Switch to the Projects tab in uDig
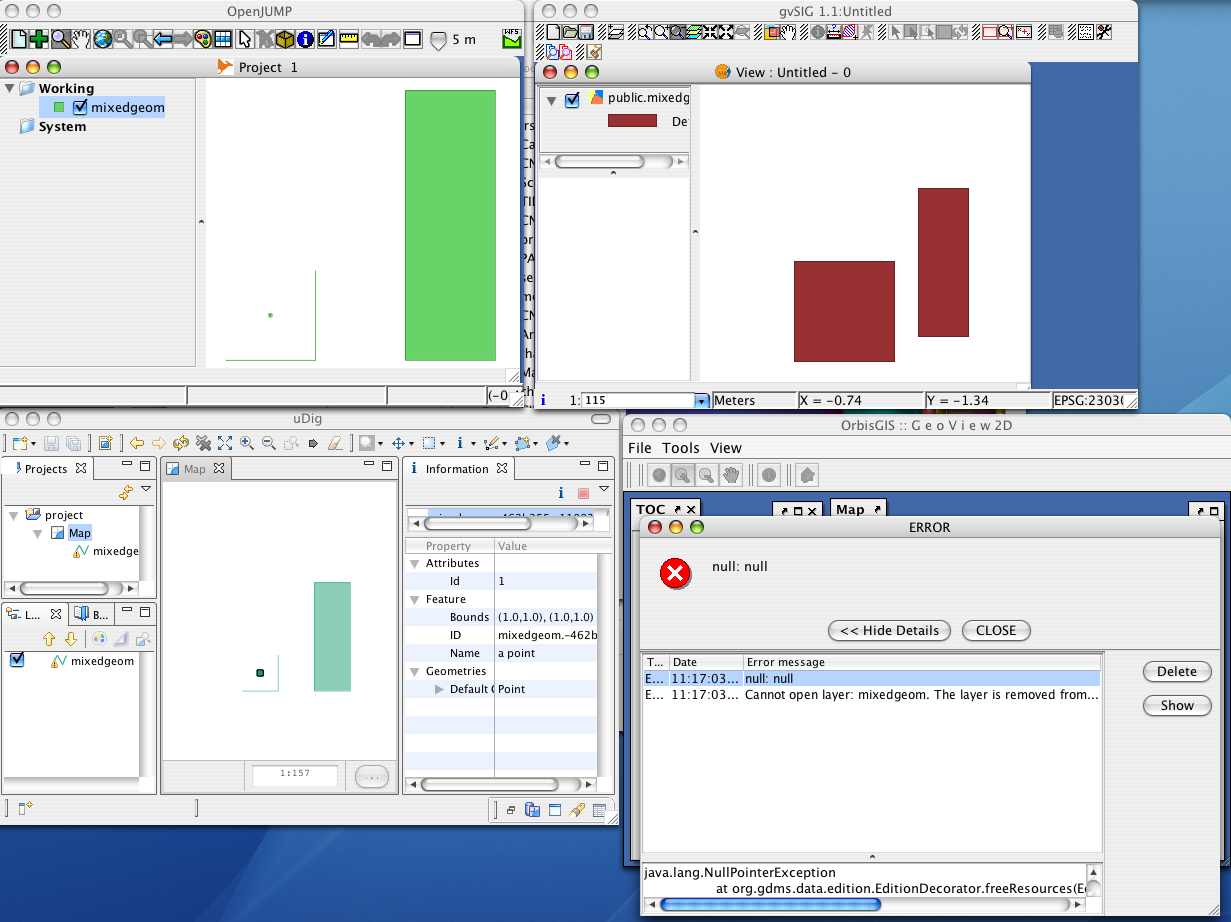 coord(45,468)
